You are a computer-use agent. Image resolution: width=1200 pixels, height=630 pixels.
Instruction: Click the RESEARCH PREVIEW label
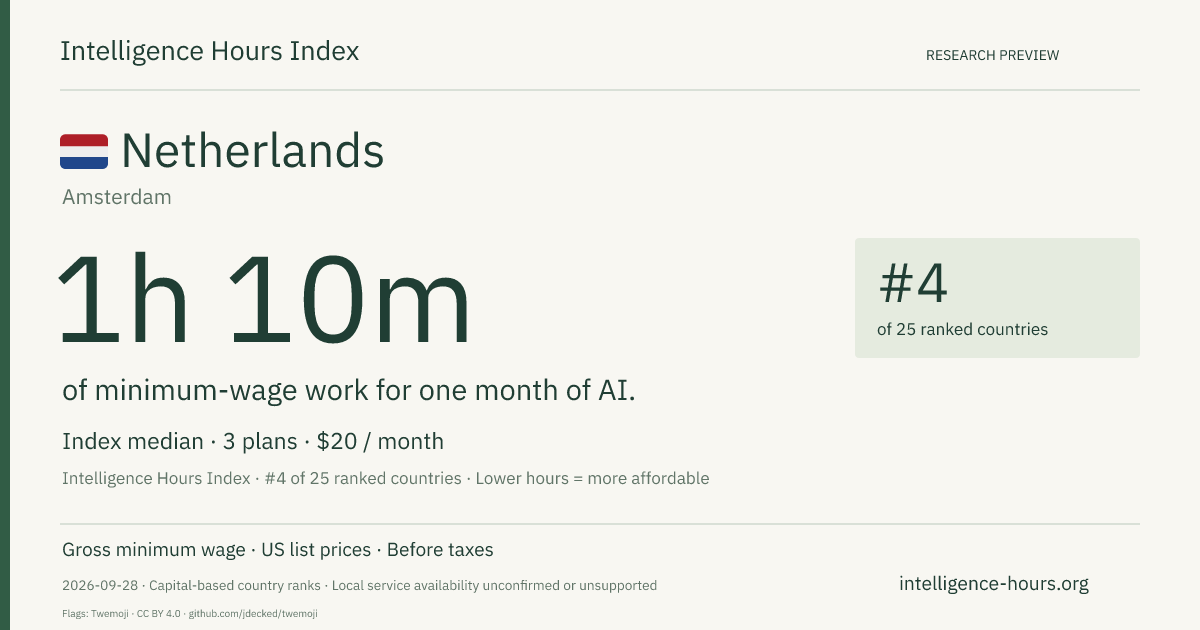(x=992, y=55)
